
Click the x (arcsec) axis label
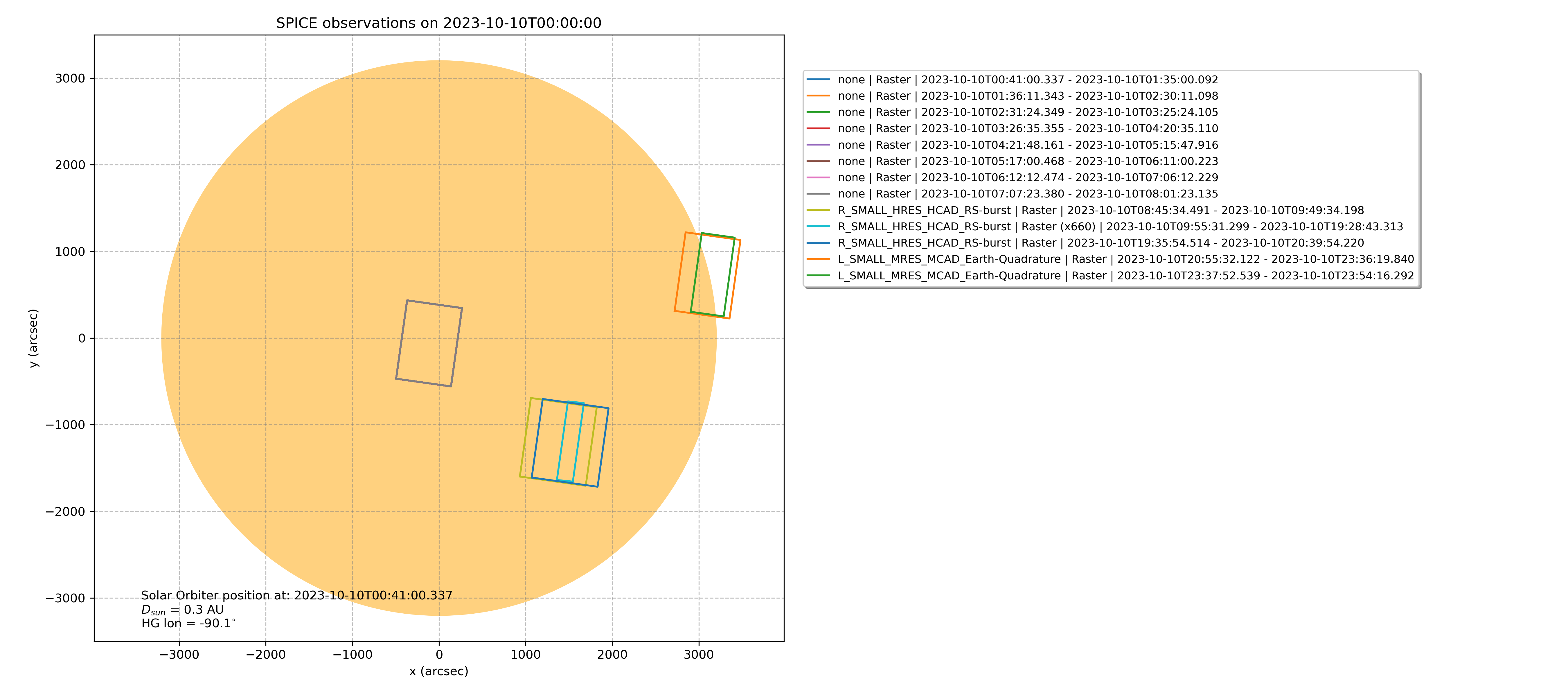(438, 671)
